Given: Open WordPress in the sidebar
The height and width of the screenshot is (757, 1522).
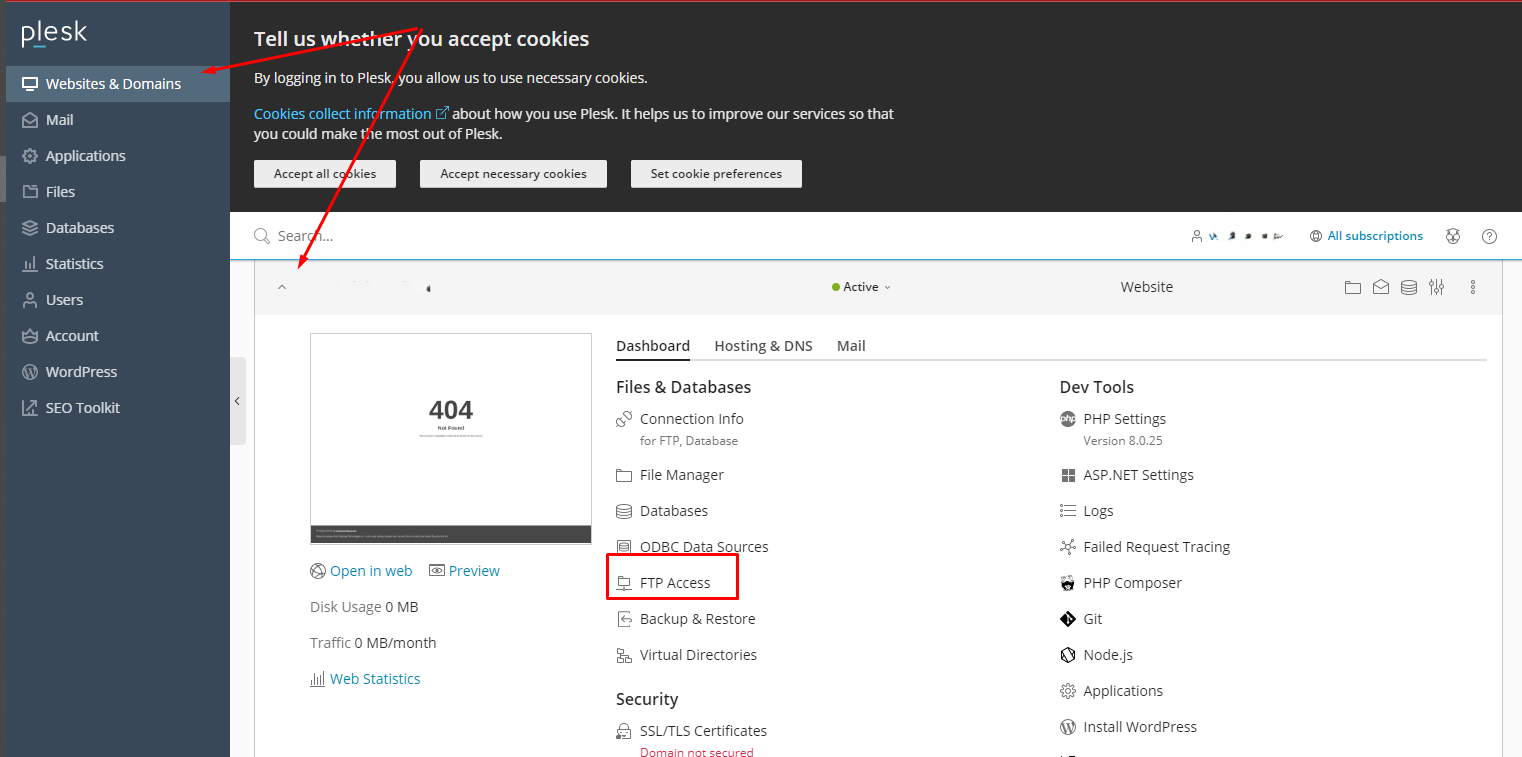Looking at the screenshot, I should (118, 372).
